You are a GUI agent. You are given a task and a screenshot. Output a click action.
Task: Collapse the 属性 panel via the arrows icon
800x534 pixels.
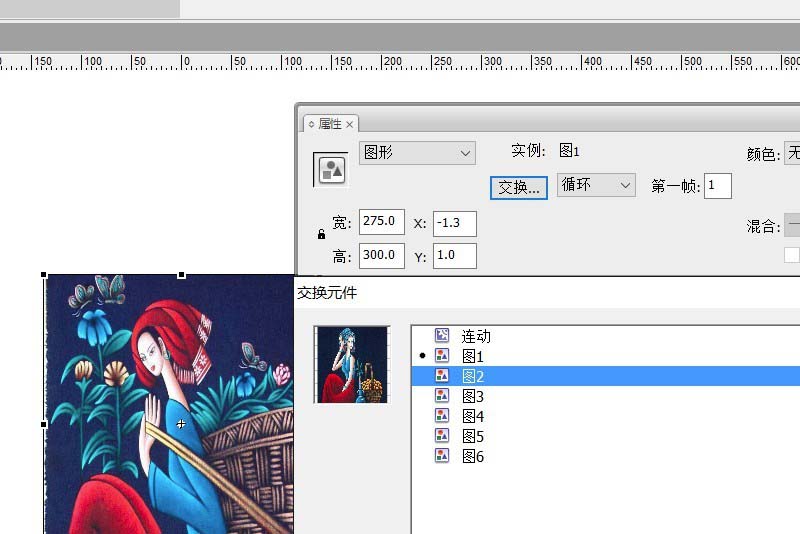tap(311, 124)
